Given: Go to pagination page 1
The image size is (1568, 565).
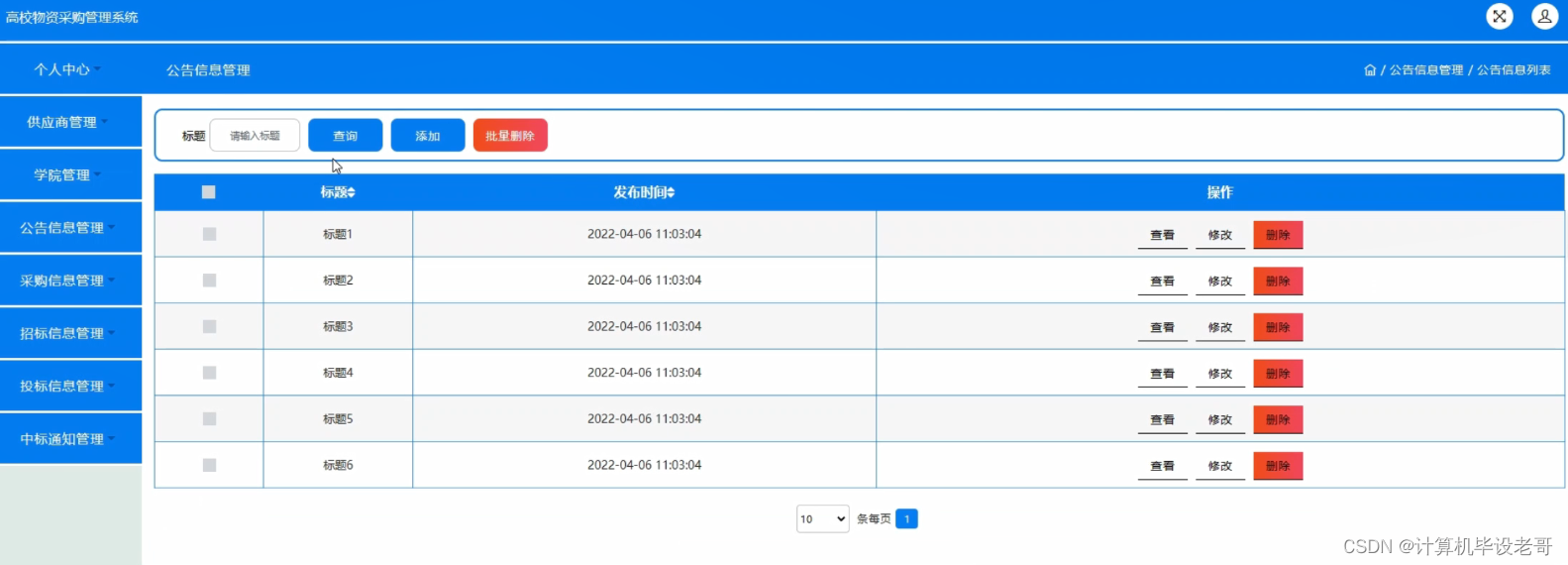Looking at the screenshot, I should coord(906,518).
